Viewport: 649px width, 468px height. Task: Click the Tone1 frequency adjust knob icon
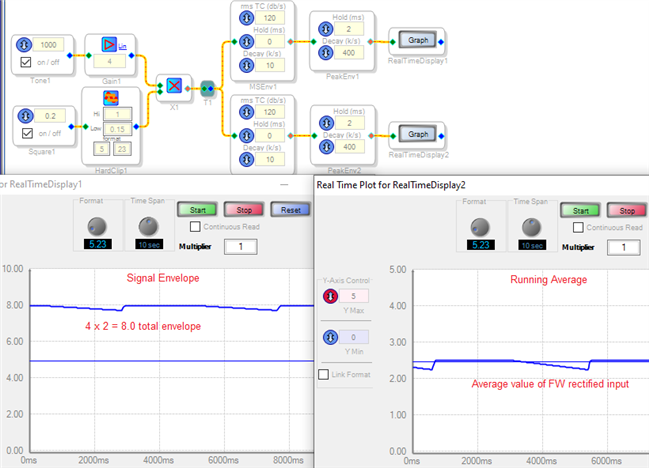(x=24, y=45)
